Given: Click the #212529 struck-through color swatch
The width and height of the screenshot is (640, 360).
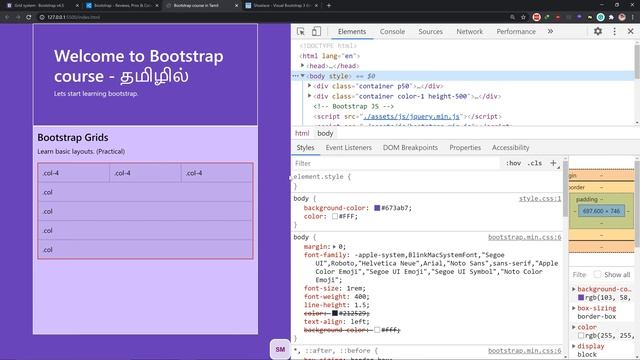Looking at the screenshot, I should point(335,313).
